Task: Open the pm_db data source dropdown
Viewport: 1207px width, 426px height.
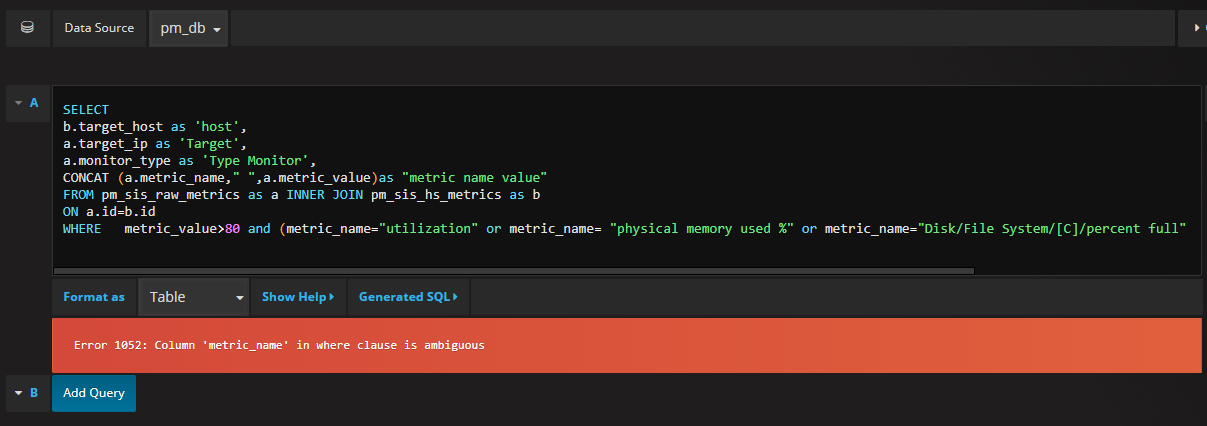Action: tap(189, 28)
